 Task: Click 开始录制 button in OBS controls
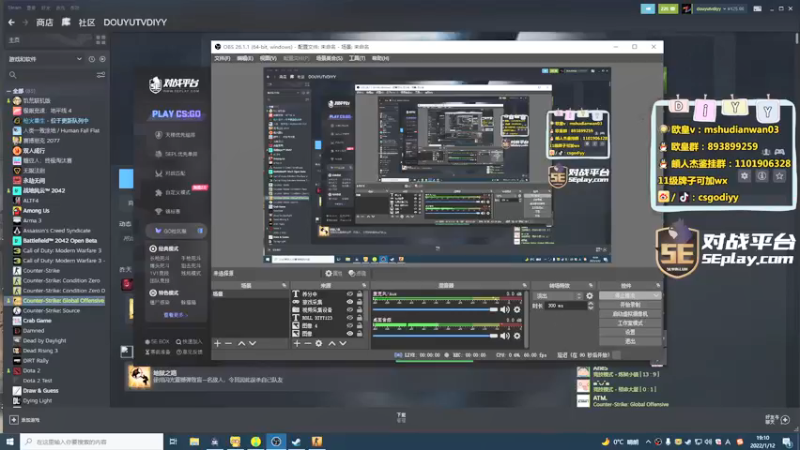pos(630,305)
